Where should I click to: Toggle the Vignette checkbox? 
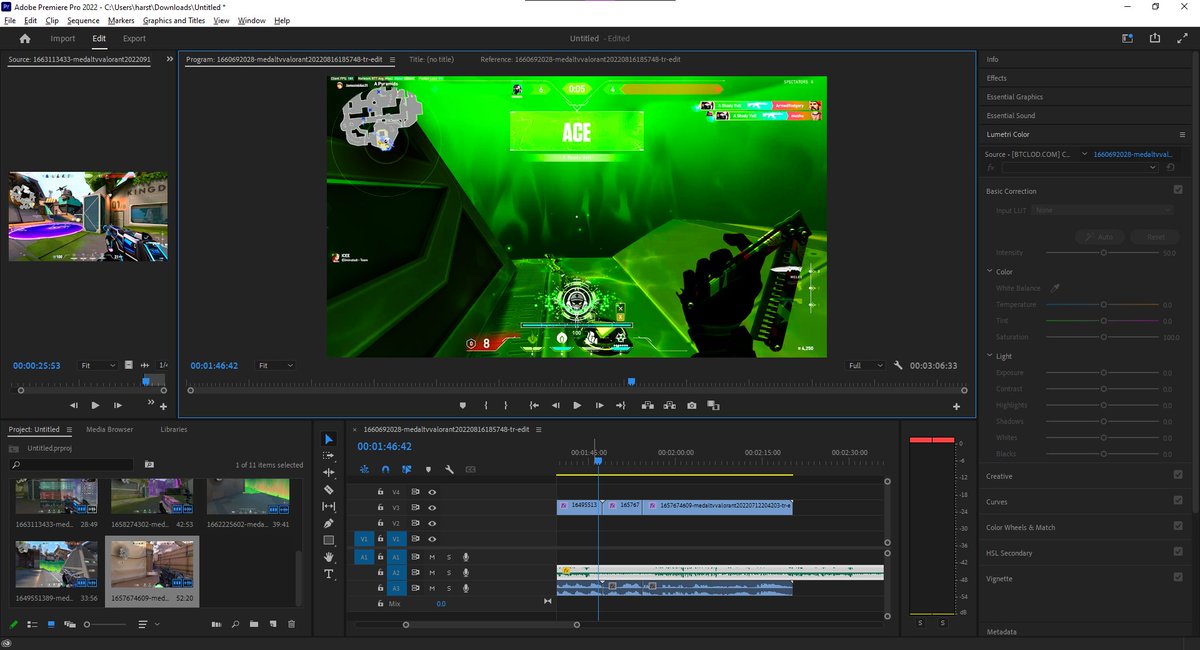tap(1178, 578)
